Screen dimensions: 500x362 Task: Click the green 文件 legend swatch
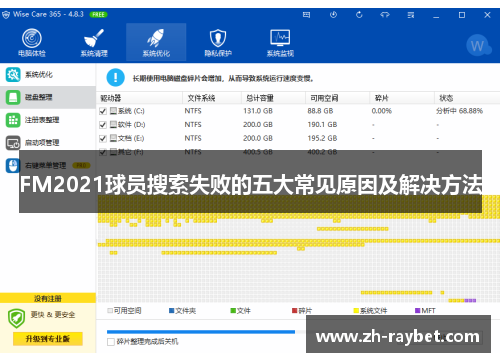coord(233,311)
